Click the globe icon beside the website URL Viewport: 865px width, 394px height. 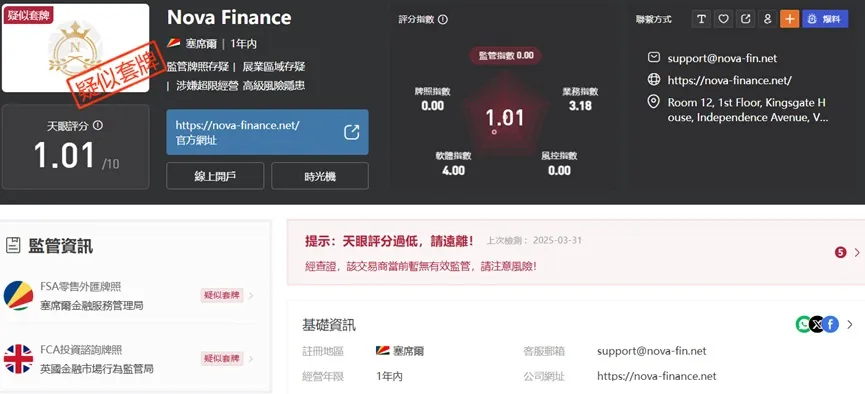point(654,80)
